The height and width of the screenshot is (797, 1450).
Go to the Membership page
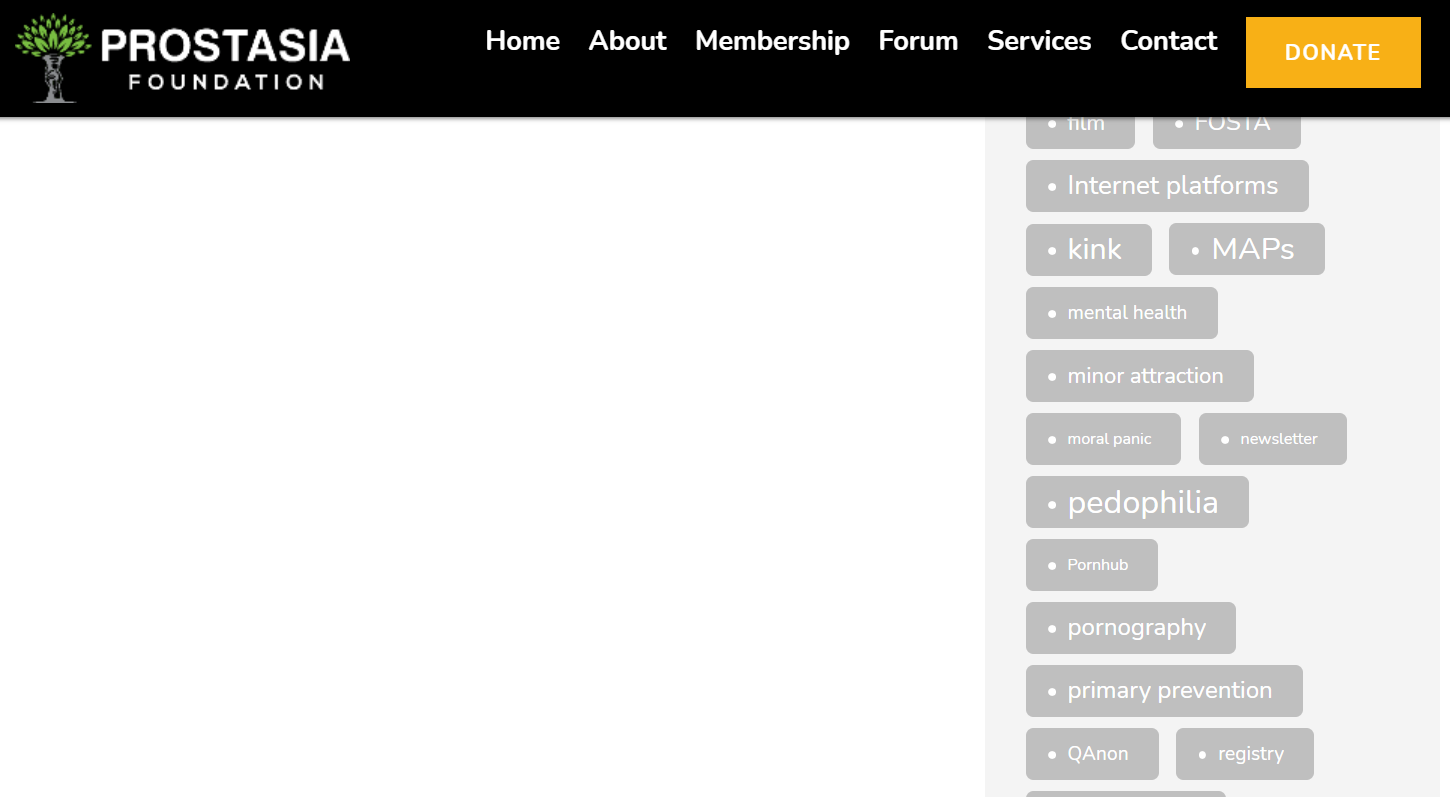[x=772, y=41]
